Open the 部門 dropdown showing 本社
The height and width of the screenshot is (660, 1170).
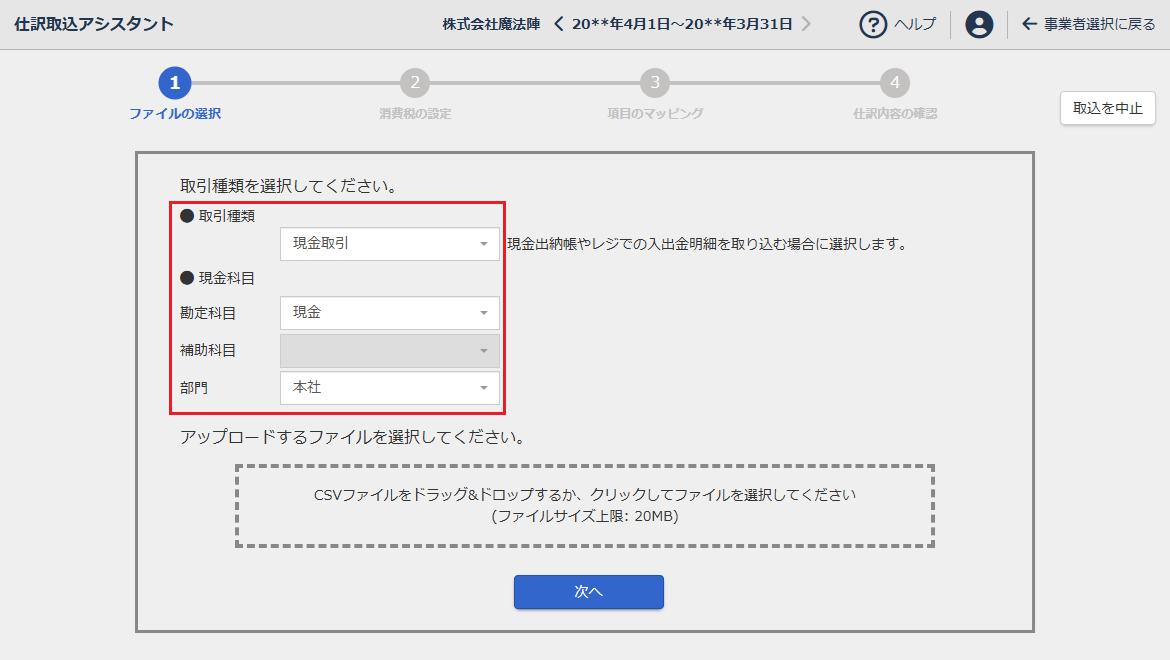click(390, 388)
